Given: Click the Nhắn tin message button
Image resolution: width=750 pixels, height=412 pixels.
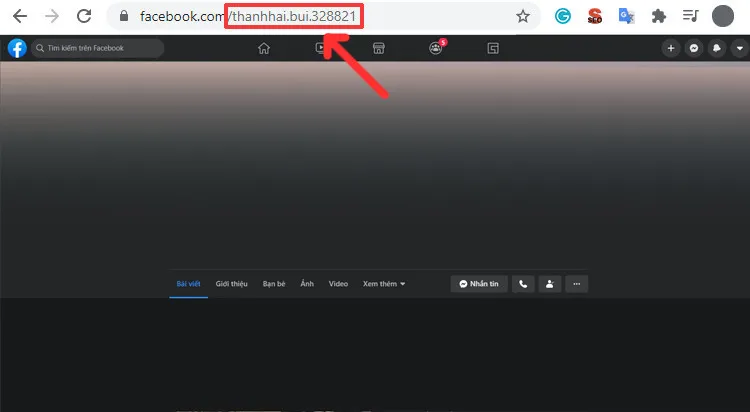Looking at the screenshot, I should [x=479, y=284].
